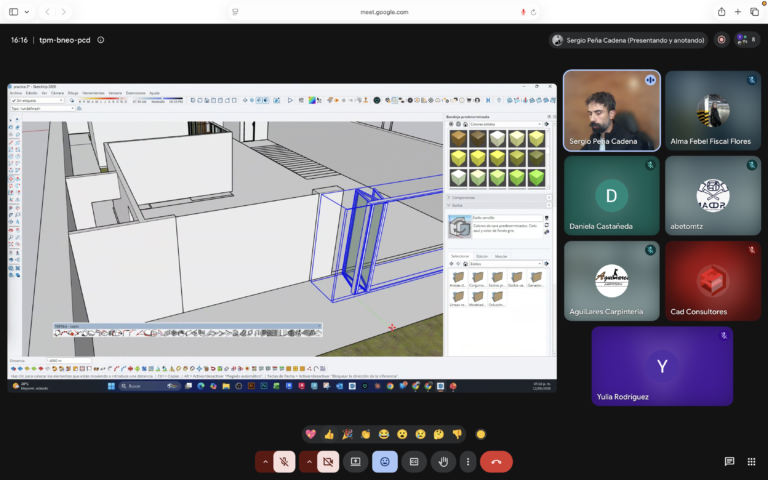Open microphone audio settings caret

(x=265, y=462)
